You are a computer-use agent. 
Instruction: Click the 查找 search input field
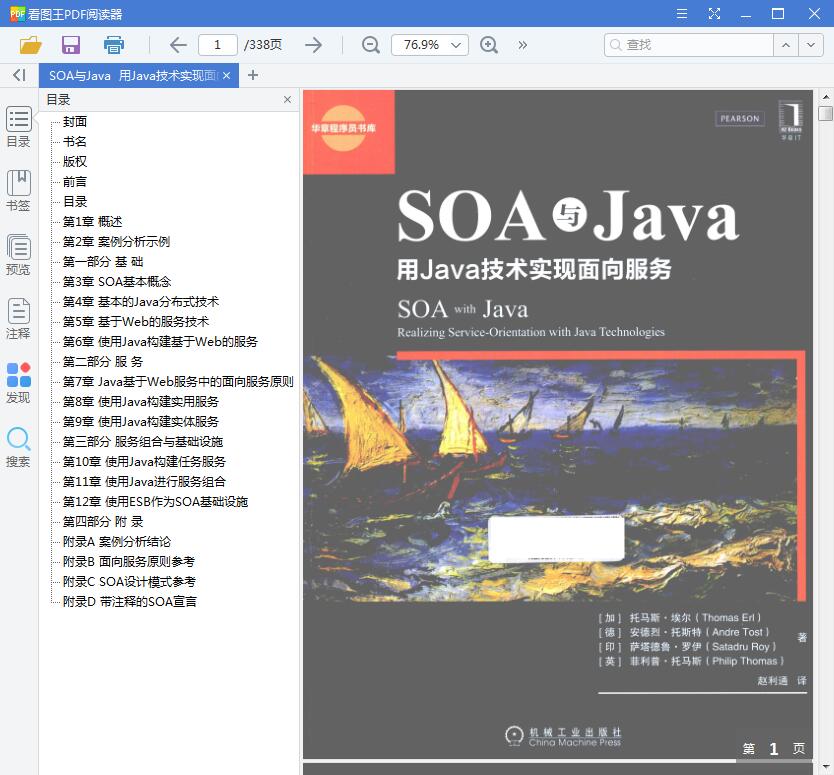(x=689, y=45)
